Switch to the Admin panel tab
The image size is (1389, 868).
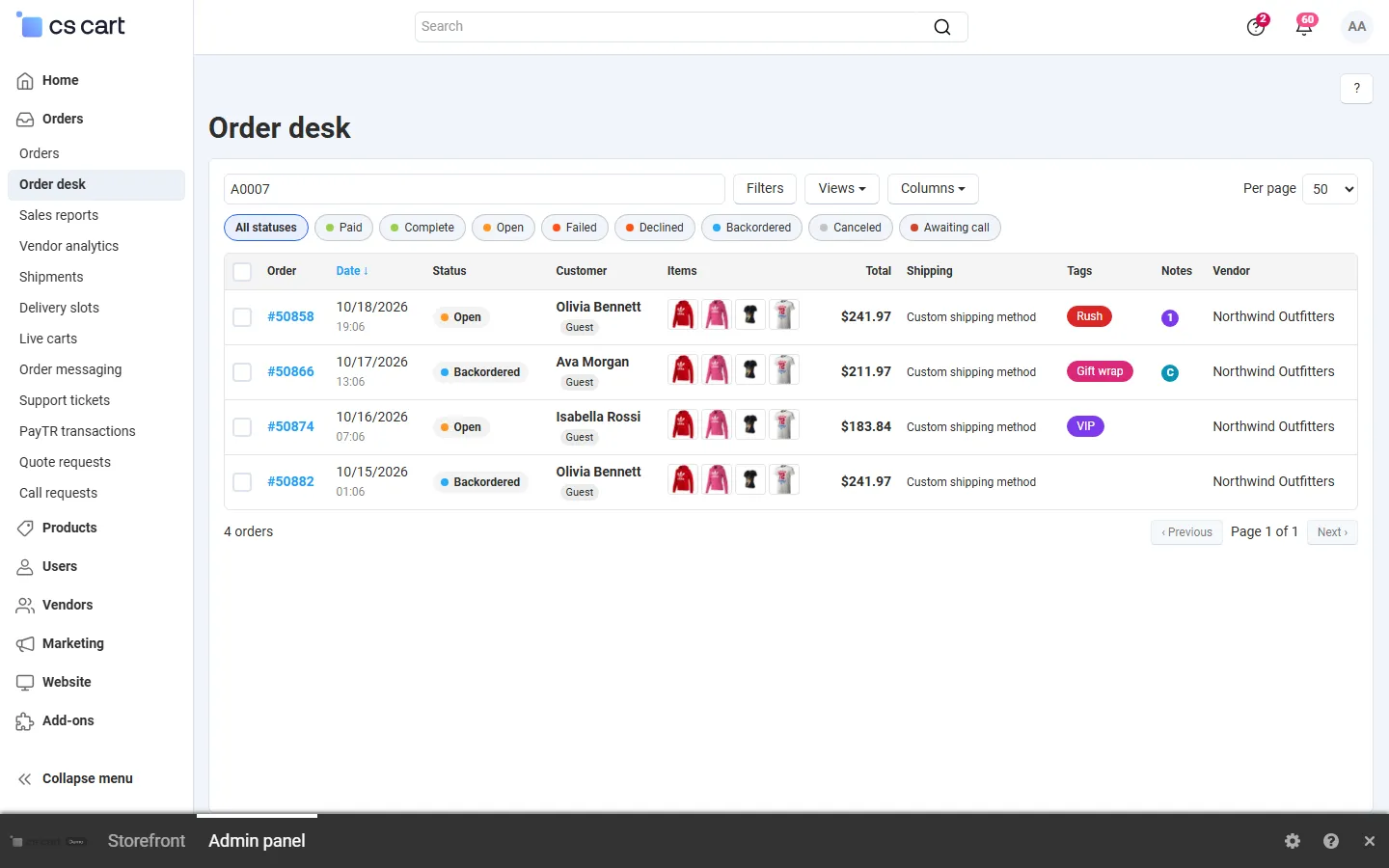pyautogui.click(x=257, y=841)
